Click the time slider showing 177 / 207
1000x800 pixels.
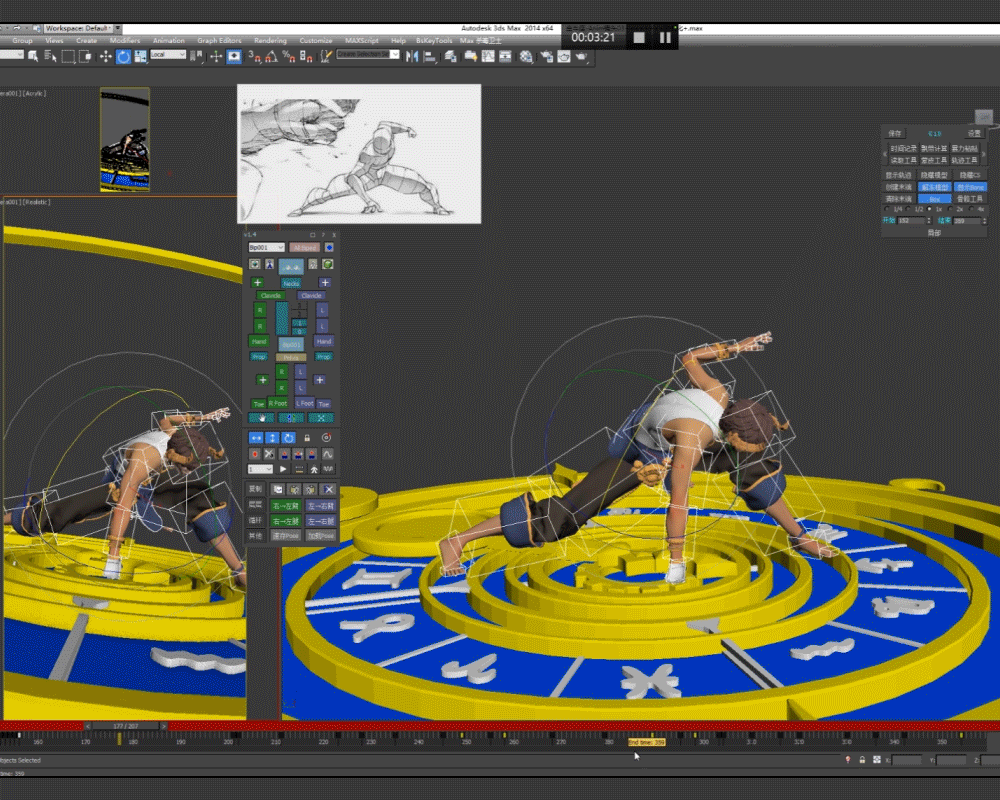[126, 726]
